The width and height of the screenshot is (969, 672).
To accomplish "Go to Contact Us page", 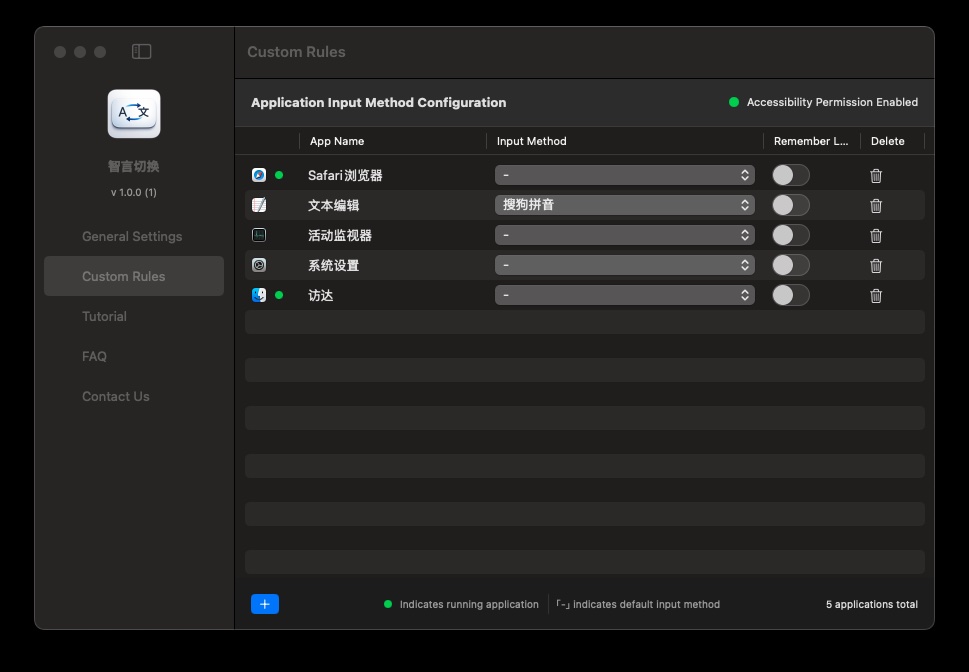I will (116, 396).
